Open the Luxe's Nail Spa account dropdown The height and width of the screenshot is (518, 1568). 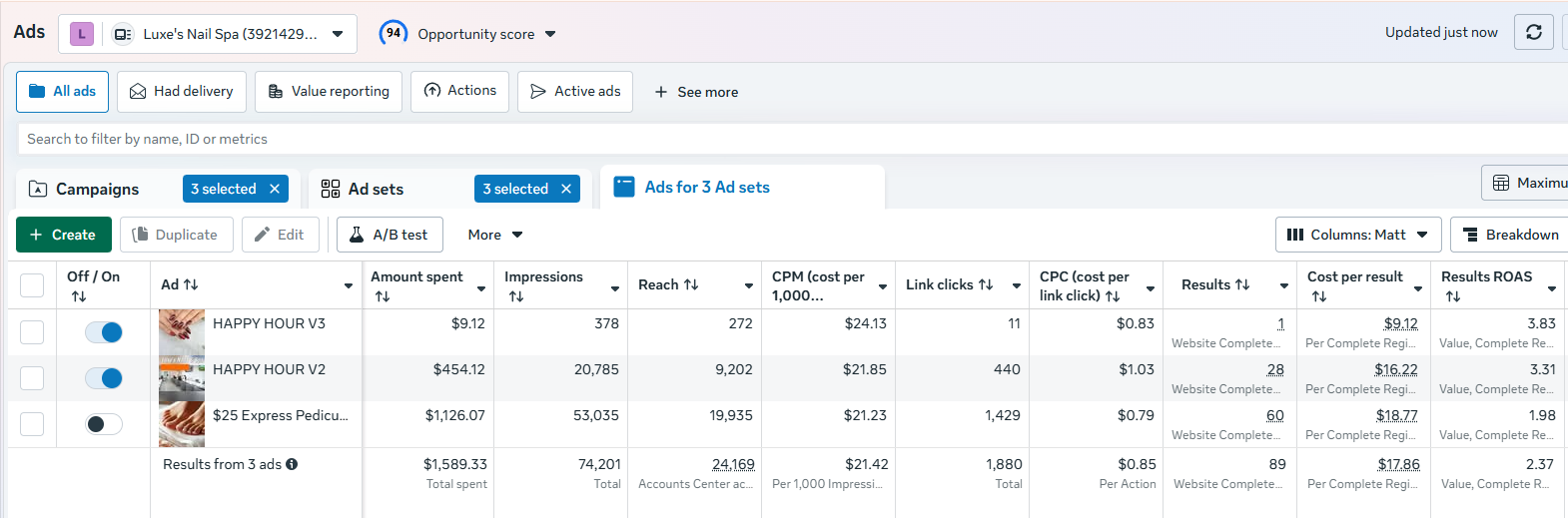coord(338,34)
